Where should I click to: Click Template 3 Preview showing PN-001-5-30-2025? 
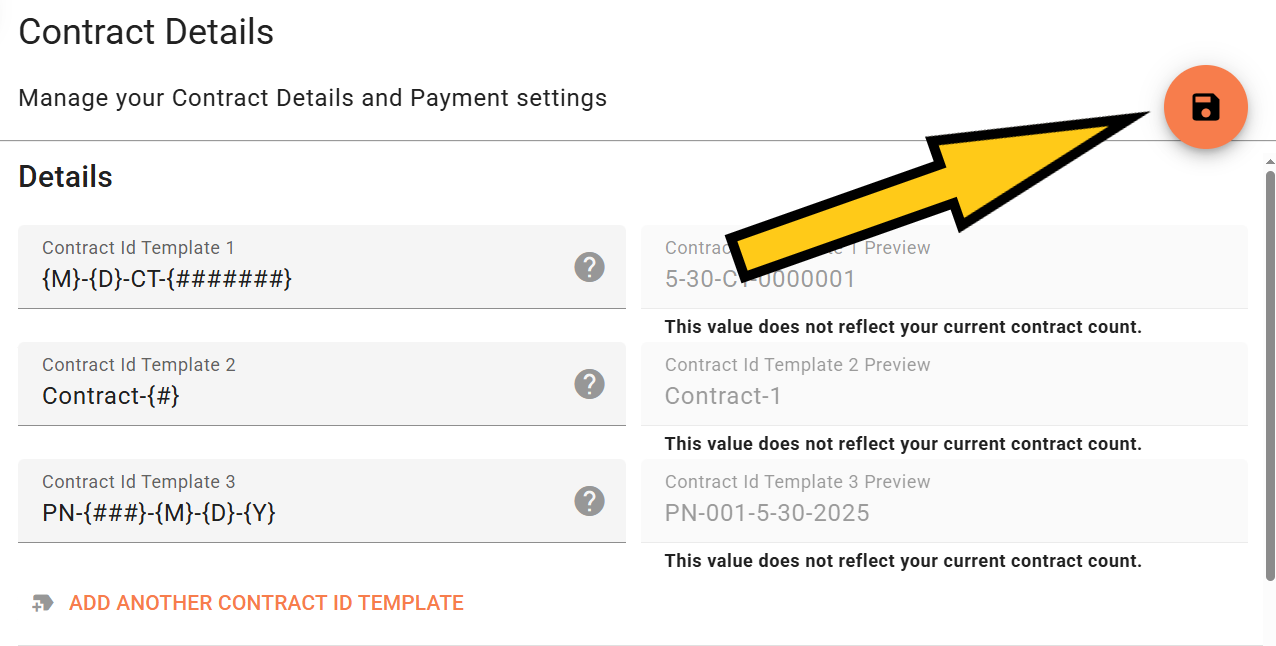point(943,513)
